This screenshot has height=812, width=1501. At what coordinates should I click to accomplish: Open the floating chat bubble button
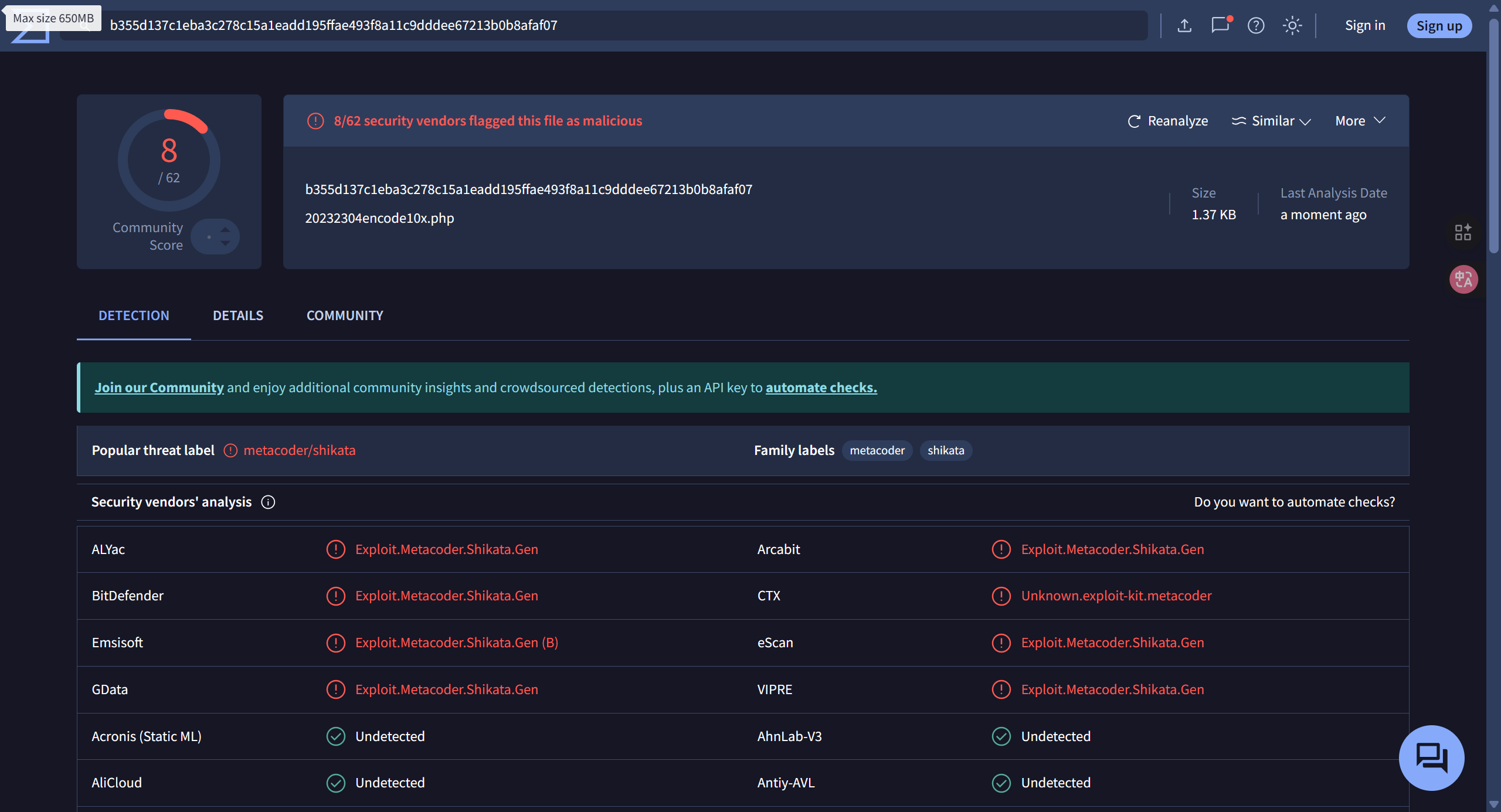click(x=1431, y=757)
